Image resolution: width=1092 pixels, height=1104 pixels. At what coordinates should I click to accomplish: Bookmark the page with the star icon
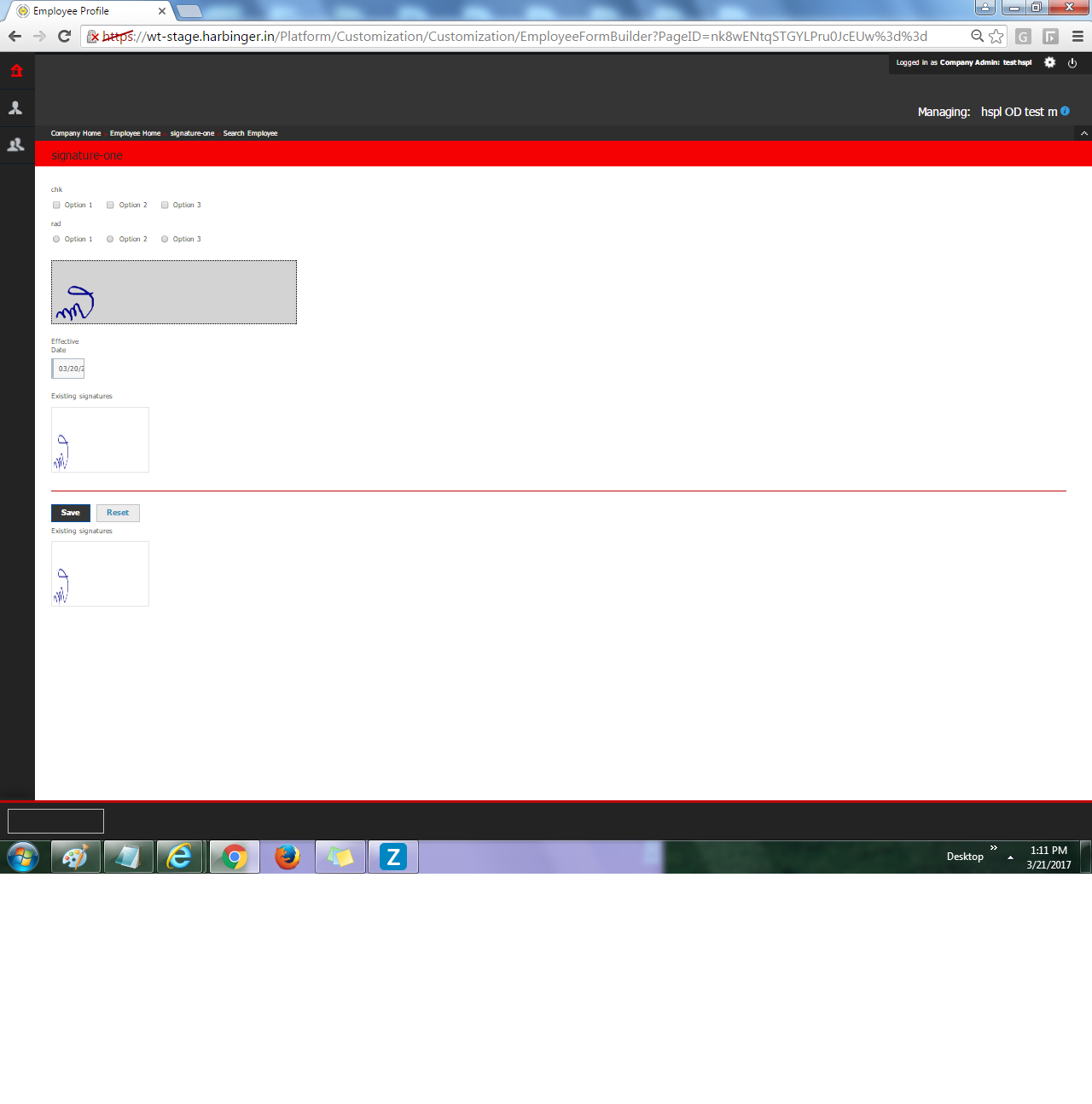[996, 36]
